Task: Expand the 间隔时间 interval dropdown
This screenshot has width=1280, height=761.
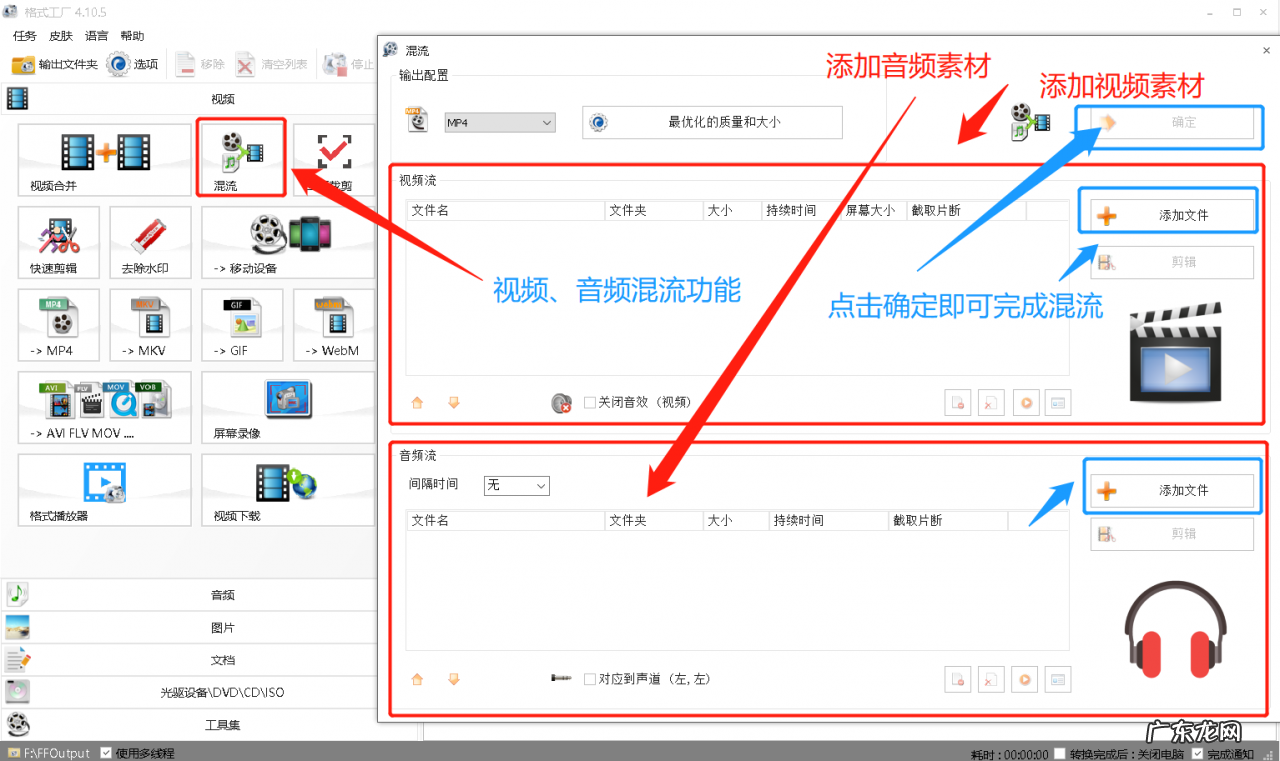Action: (x=516, y=485)
